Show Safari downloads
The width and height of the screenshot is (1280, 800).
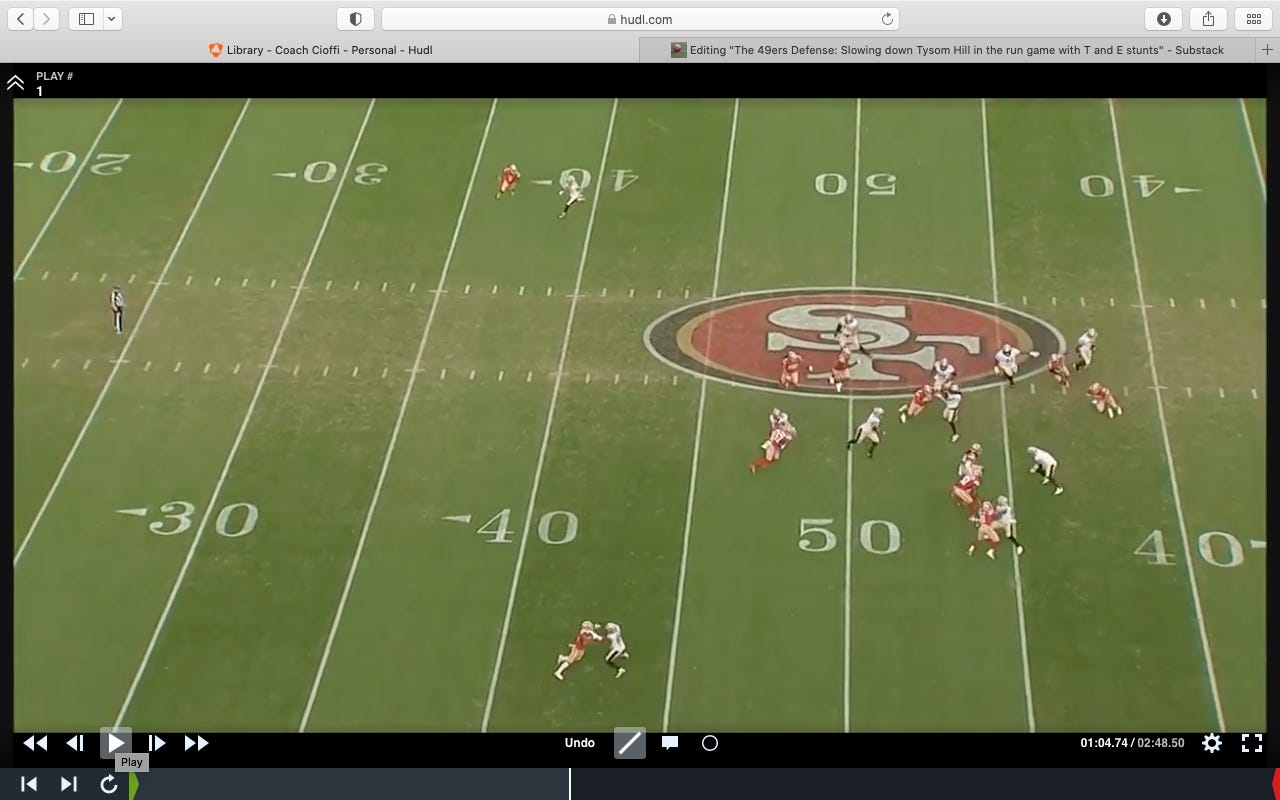1164,19
